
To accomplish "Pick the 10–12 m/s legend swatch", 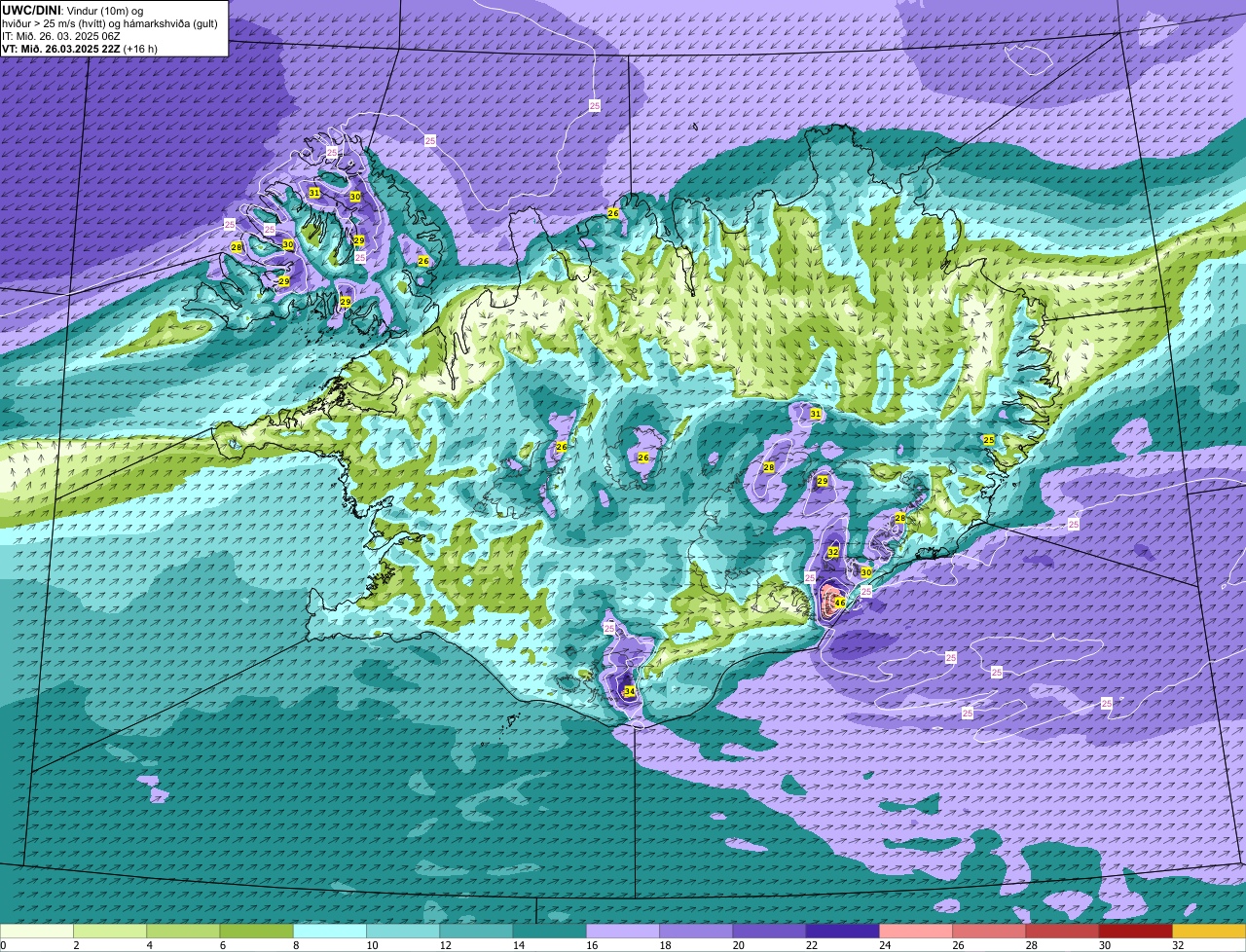I will [x=403, y=931].
